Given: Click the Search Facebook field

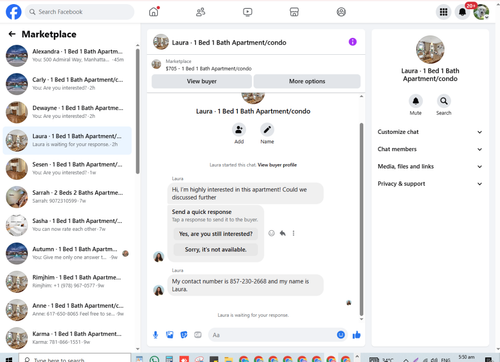Looking at the screenshot, I should point(79,12).
